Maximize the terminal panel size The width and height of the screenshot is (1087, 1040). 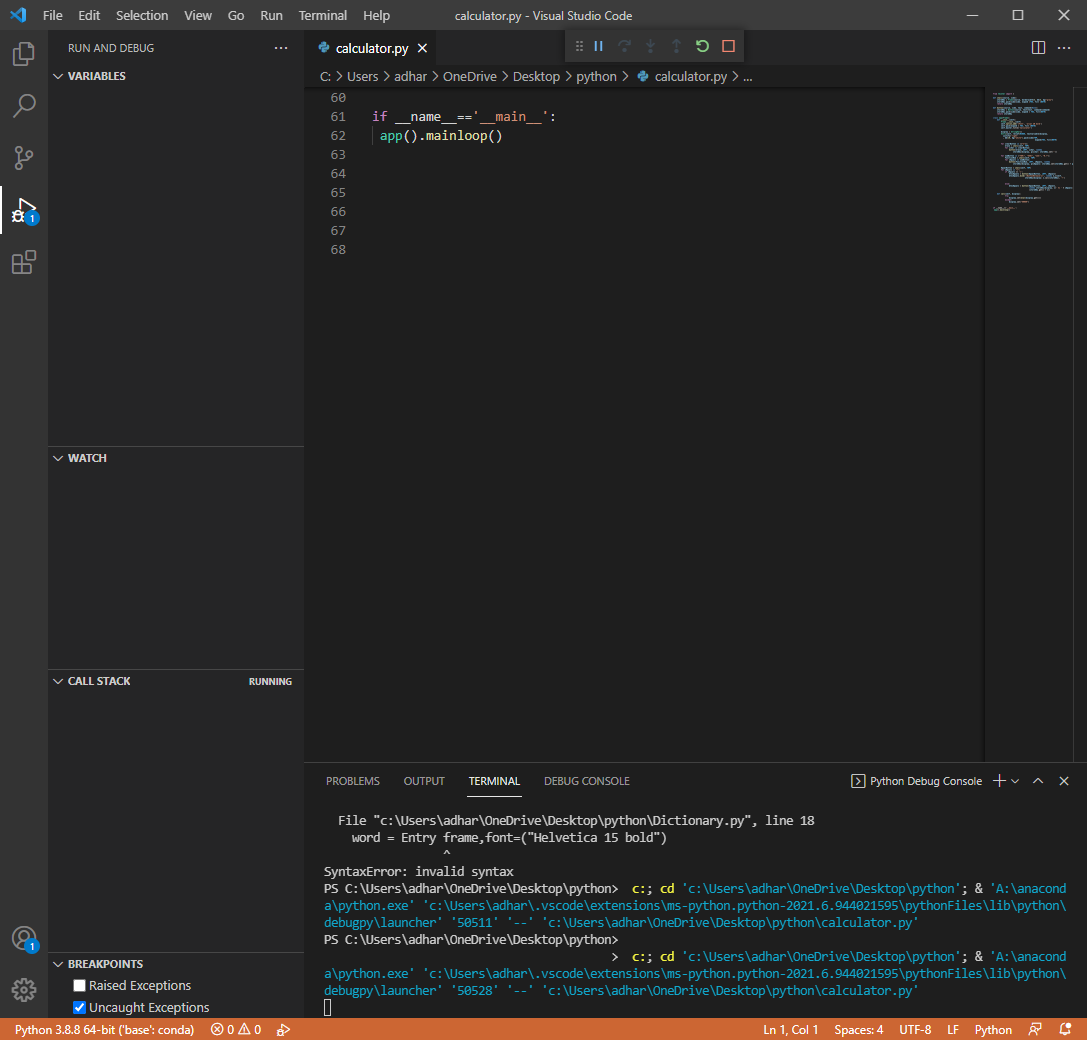coord(1038,781)
